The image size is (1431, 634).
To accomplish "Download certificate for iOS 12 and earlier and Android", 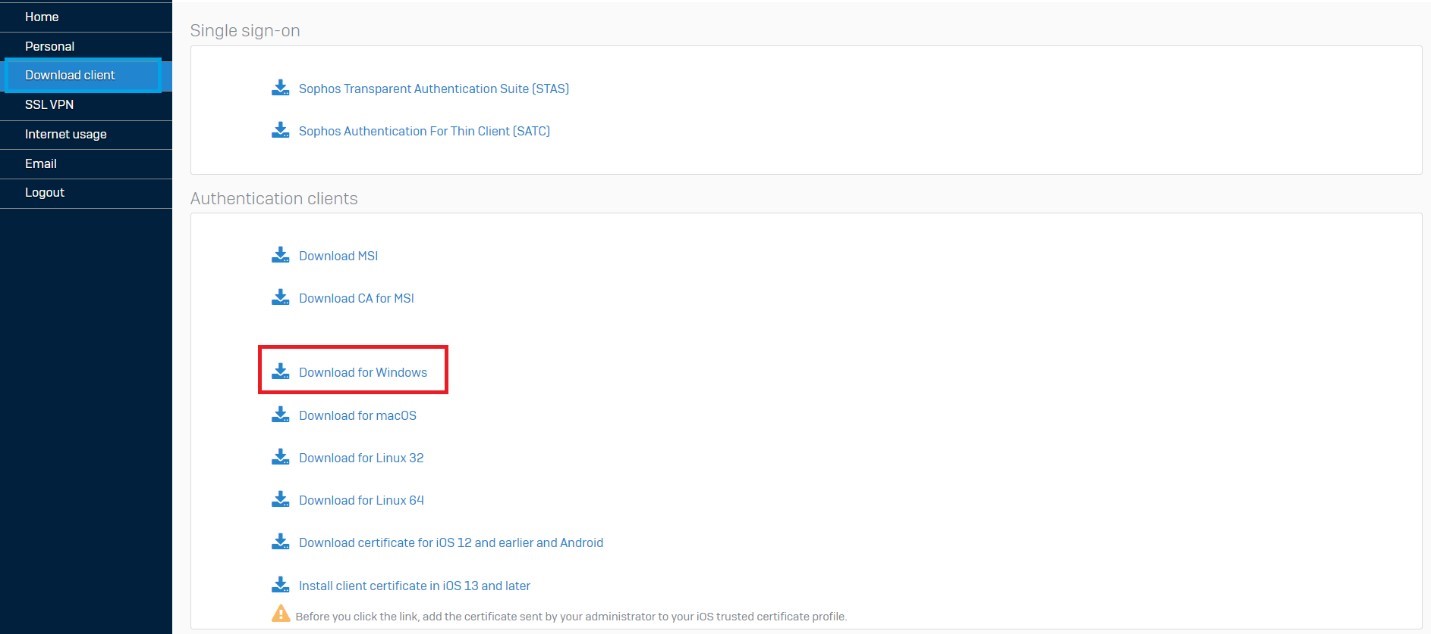I will pyautogui.click(x=451, y=543).
